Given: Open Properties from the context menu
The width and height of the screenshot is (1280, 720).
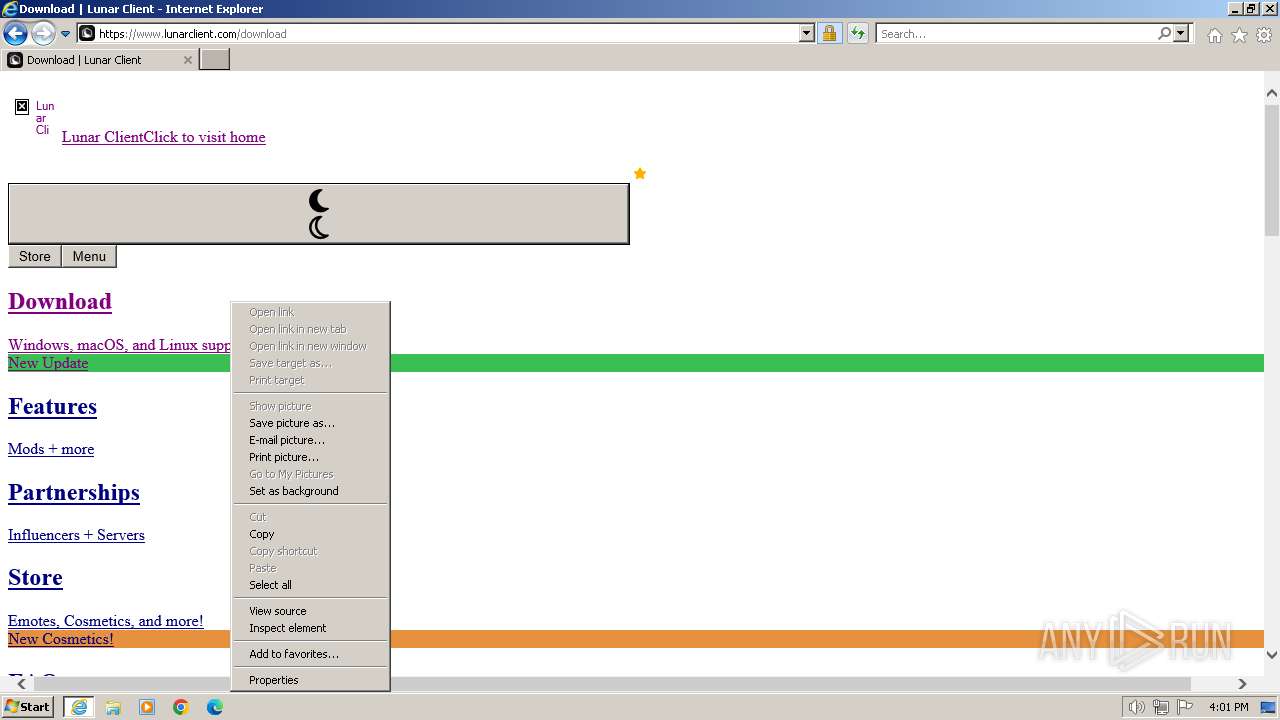Looking at the screenshot, I should coord(310,680).
